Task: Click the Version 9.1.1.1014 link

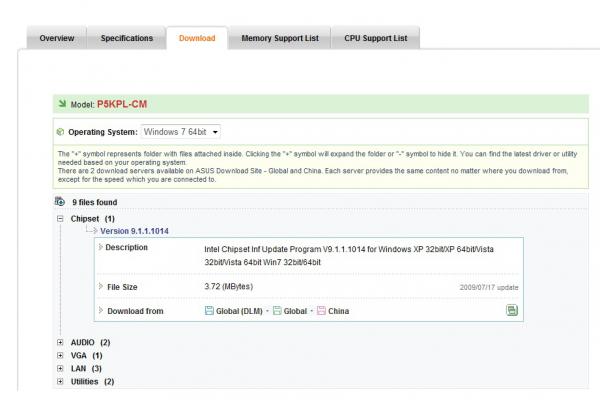Action: point(134,231)
